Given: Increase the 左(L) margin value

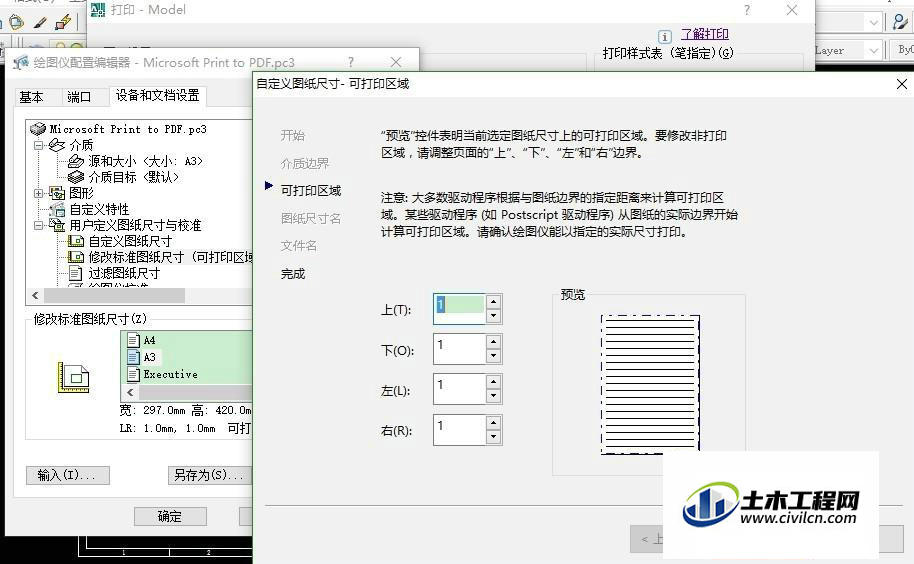Looking at the screenshot, I should (494, 382).
